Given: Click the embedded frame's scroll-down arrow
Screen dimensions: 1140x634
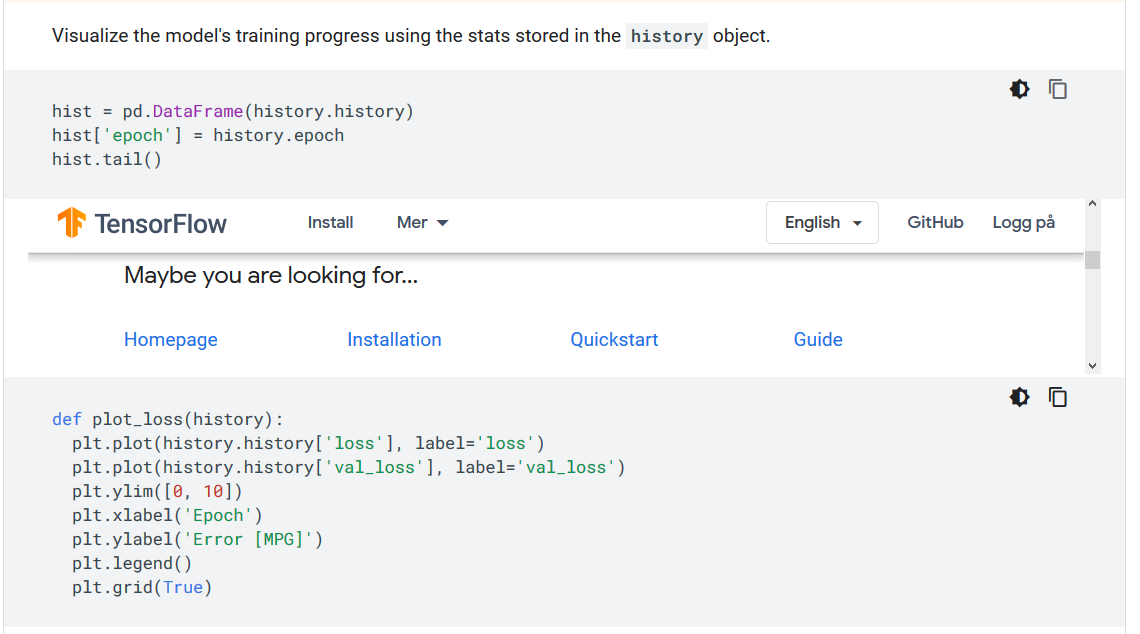Looking at the screenshot, I should pos(1092,366).
